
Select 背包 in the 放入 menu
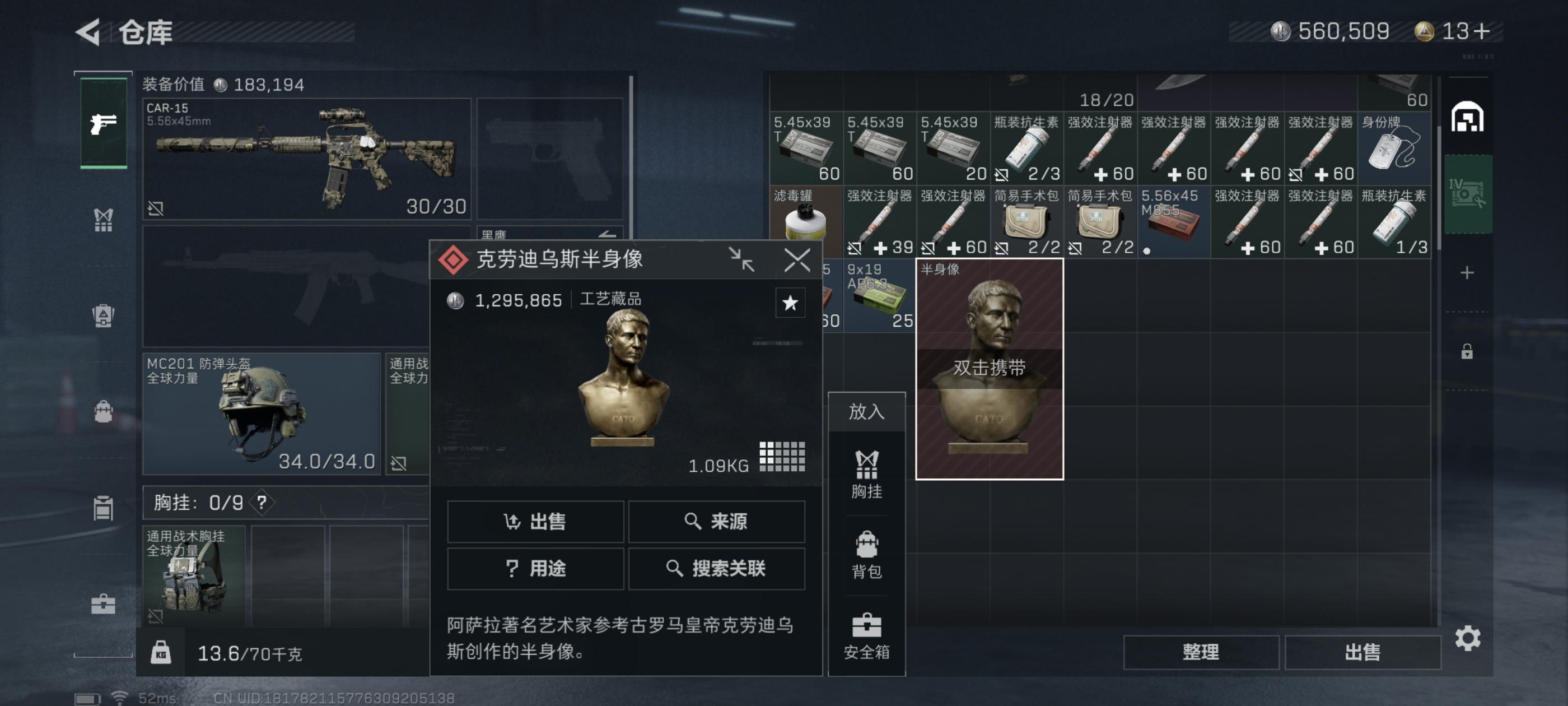coord(866,555)
